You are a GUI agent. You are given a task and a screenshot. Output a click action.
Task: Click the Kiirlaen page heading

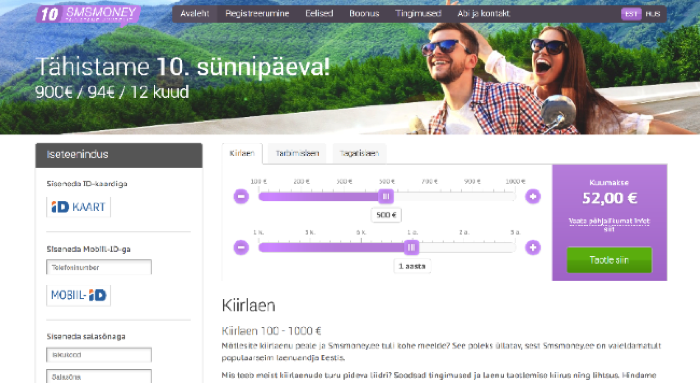point(249,305)
